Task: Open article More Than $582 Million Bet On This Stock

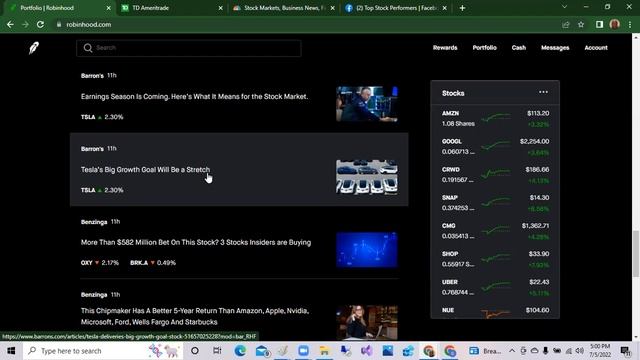Action: pyautogui.click(x=196, y=242)
